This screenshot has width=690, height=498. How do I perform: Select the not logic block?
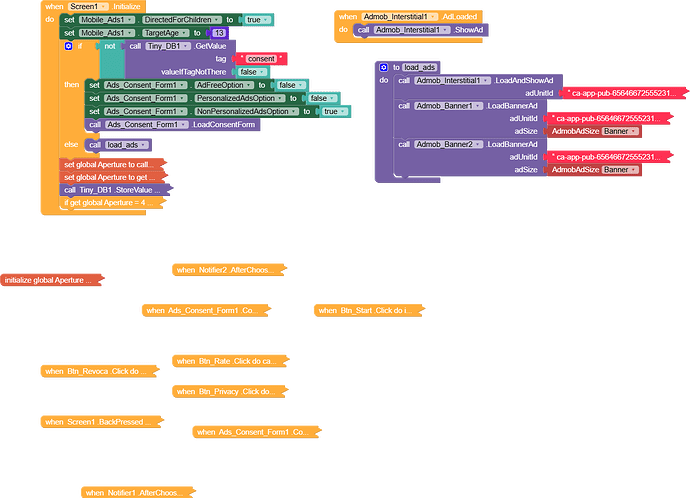(109, 46)
